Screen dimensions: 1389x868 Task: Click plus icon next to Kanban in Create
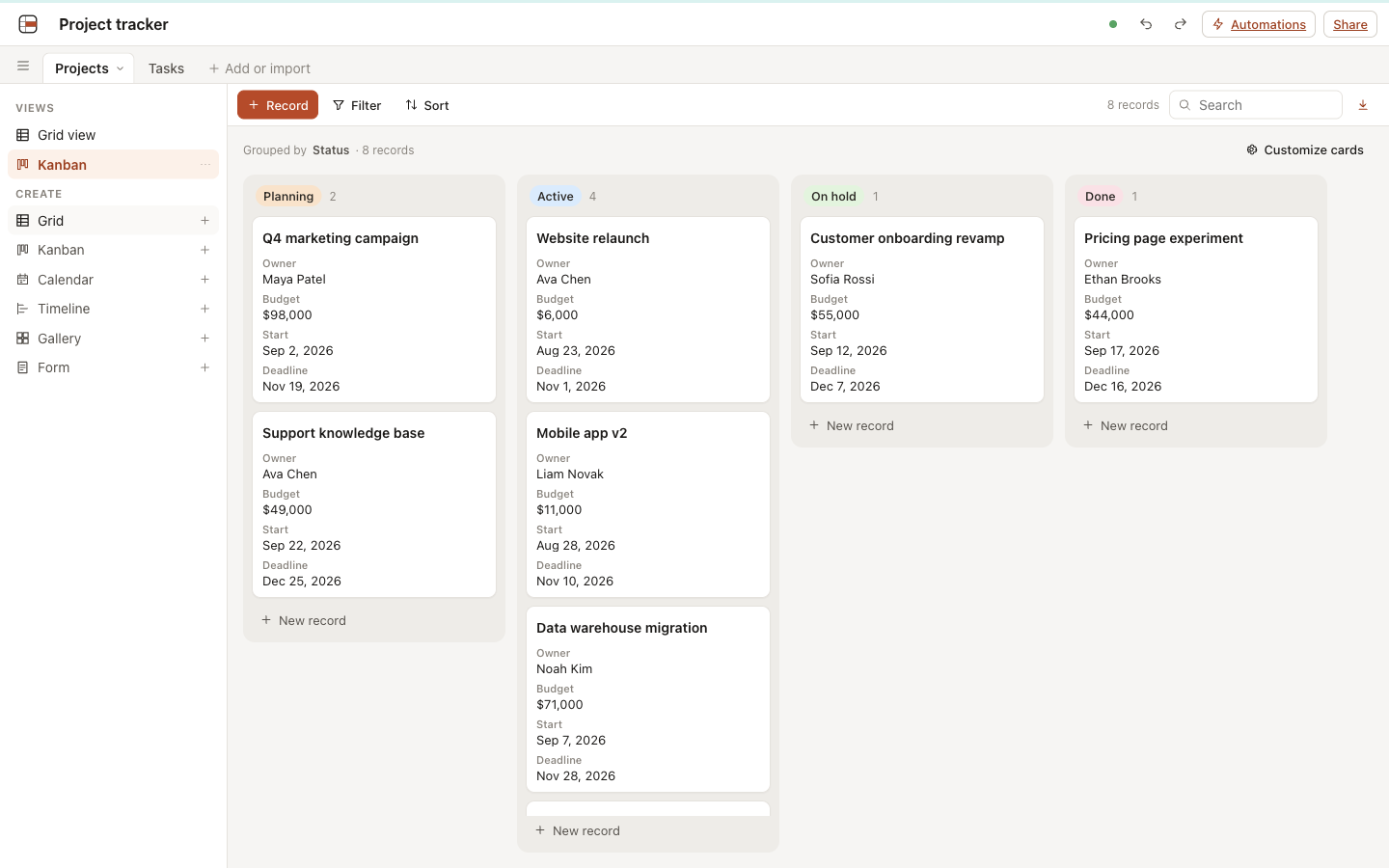[x=204, y=250]
